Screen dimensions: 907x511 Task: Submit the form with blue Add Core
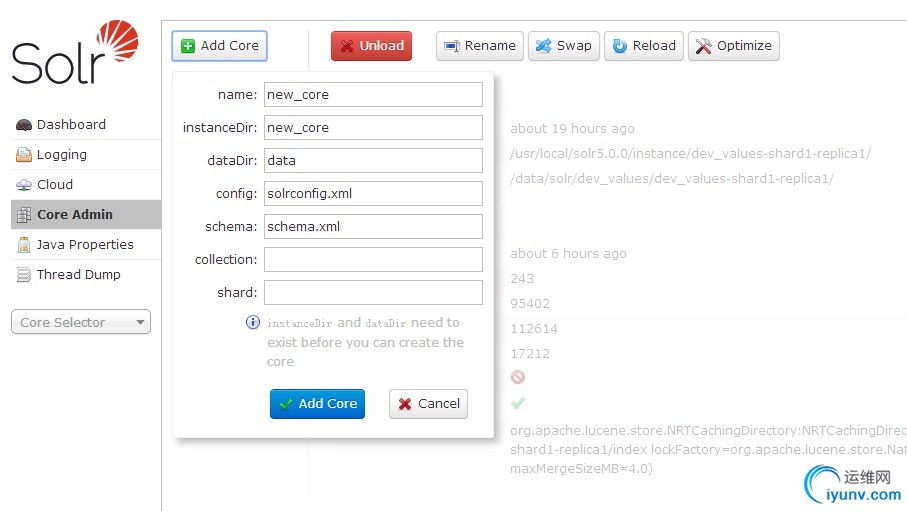point(317,403)
